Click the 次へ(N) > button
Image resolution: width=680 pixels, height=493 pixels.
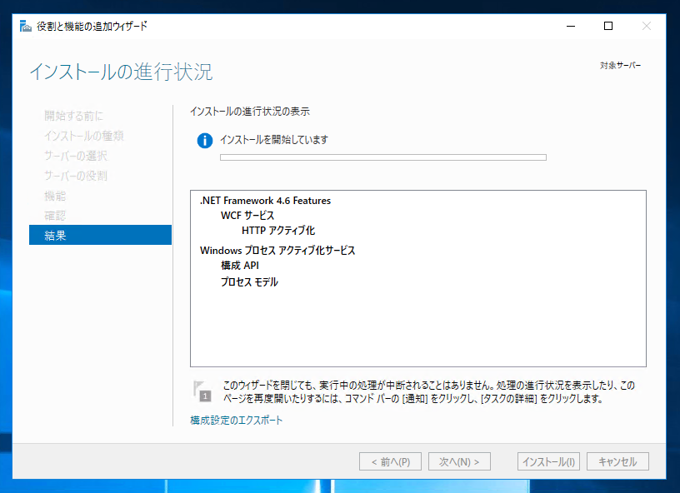pyautogui.click(x=459, y=462)
